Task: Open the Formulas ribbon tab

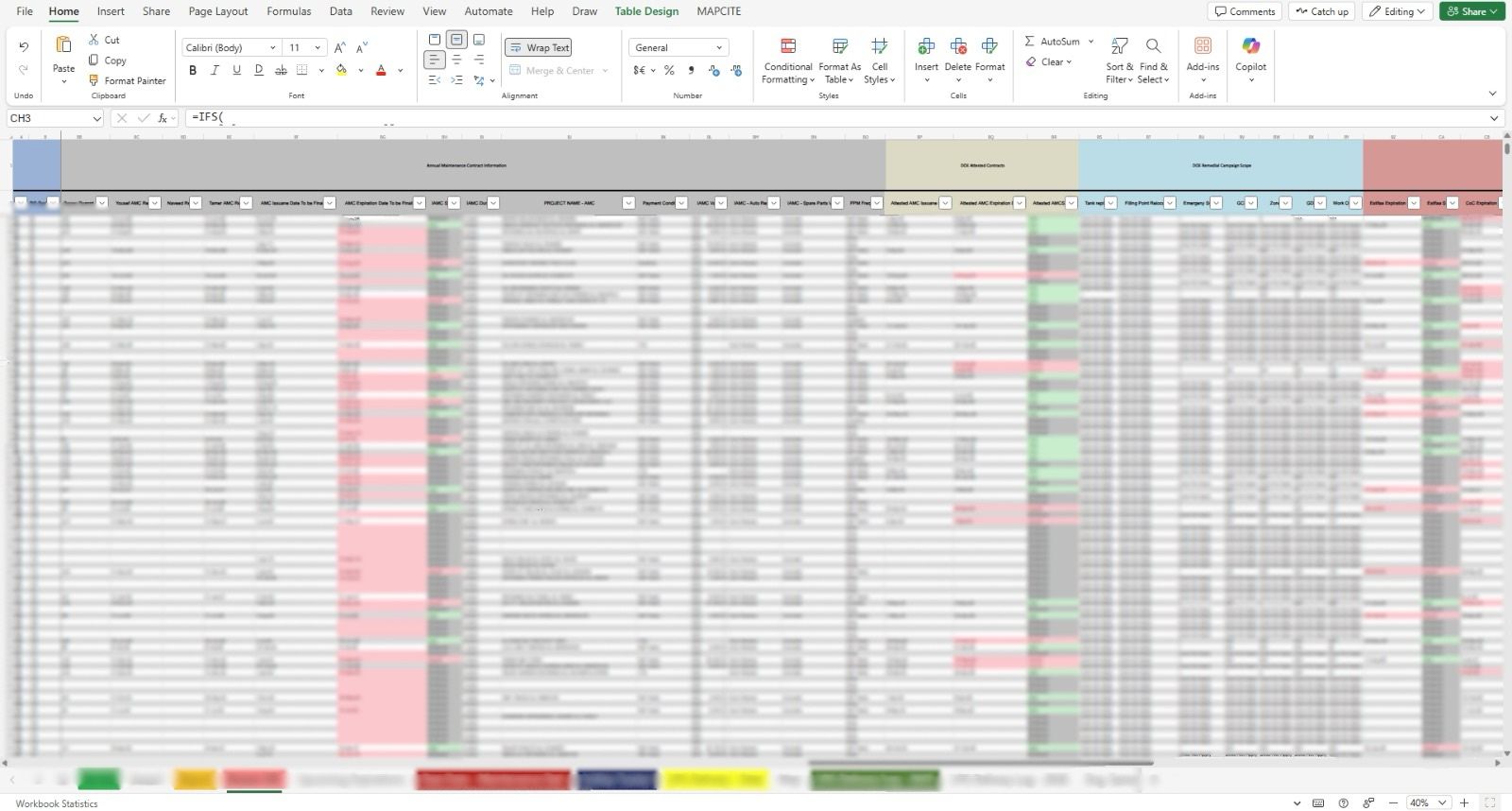Action: pos(289,11)
